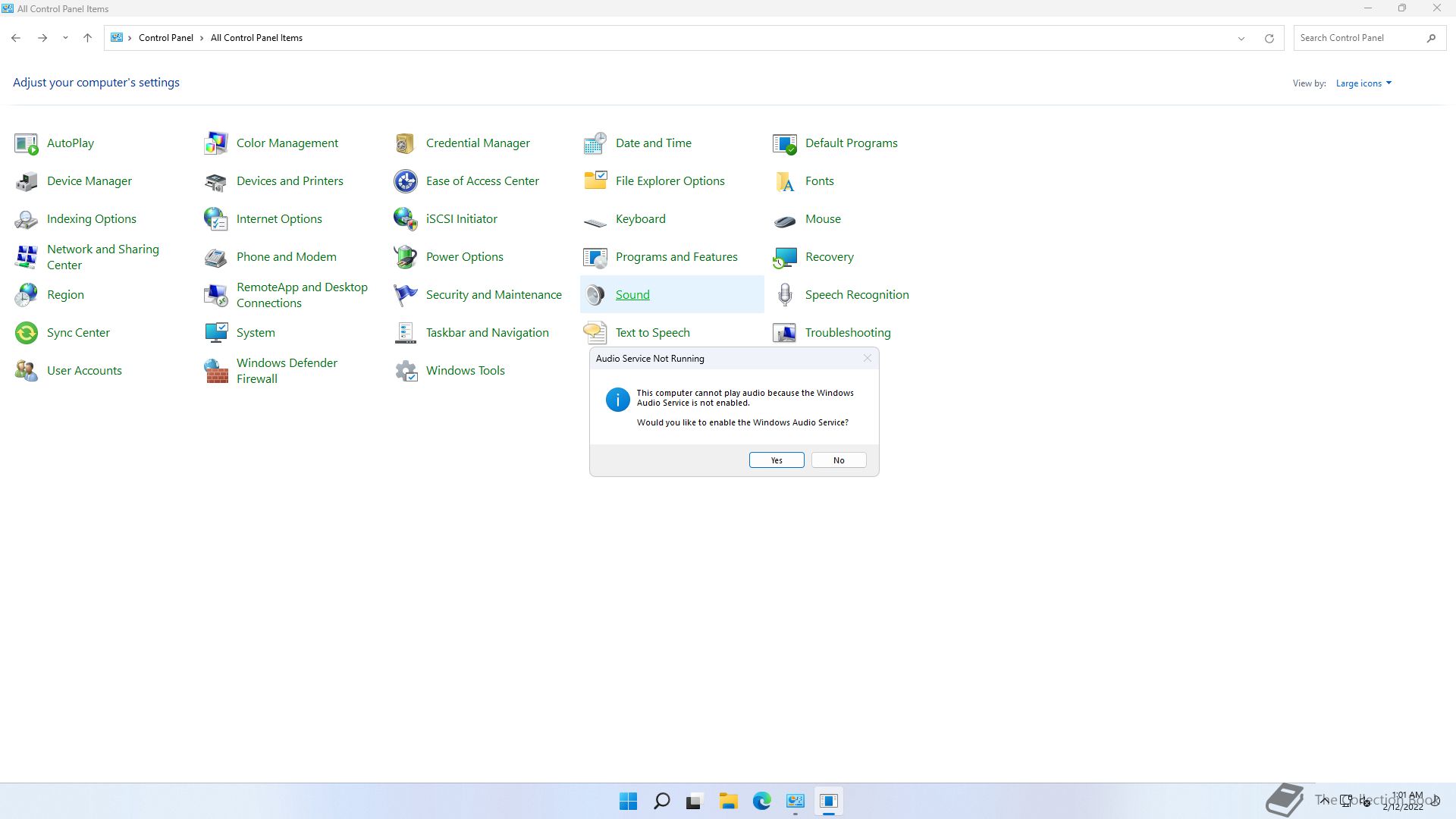Expand the address bar history dropdown
The image size is (1456, 819).
tap(1241, 38)
